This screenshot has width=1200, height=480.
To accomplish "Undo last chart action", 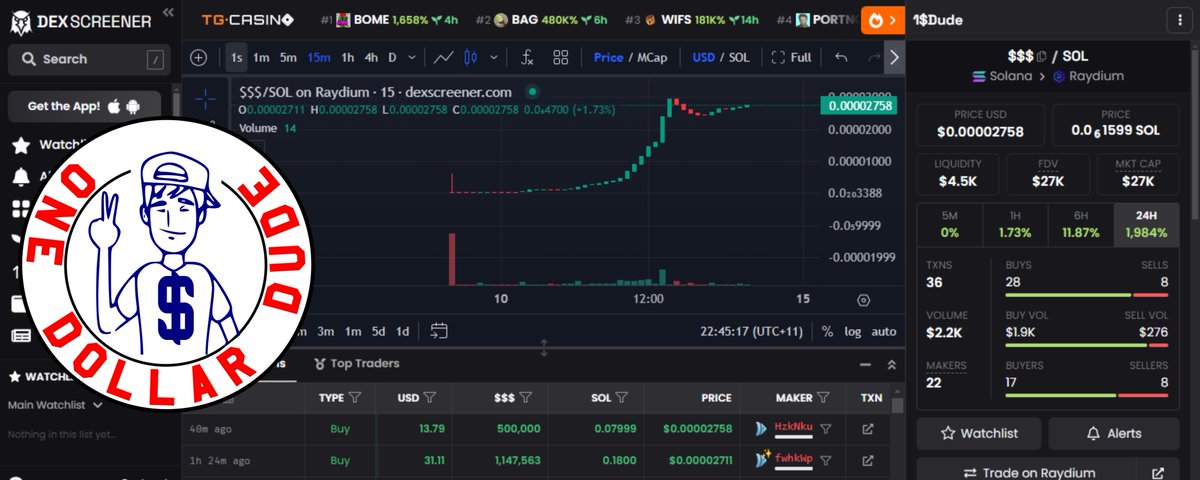I will 841,57.
